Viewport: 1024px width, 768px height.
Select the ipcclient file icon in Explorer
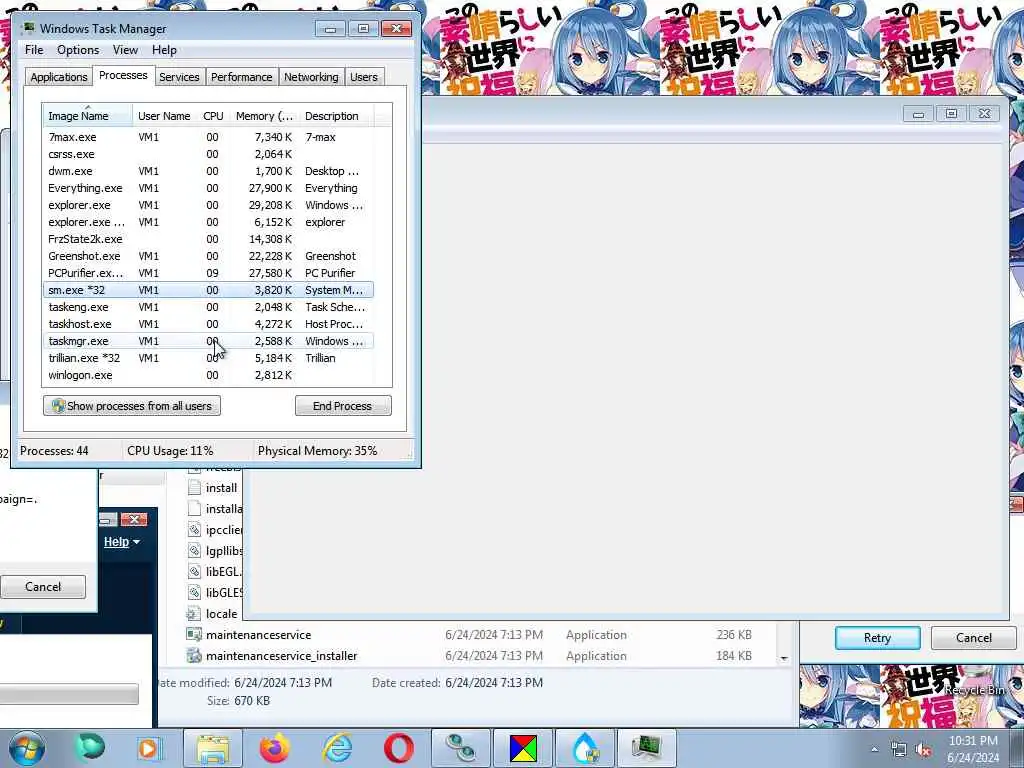[x=194, y=530]
